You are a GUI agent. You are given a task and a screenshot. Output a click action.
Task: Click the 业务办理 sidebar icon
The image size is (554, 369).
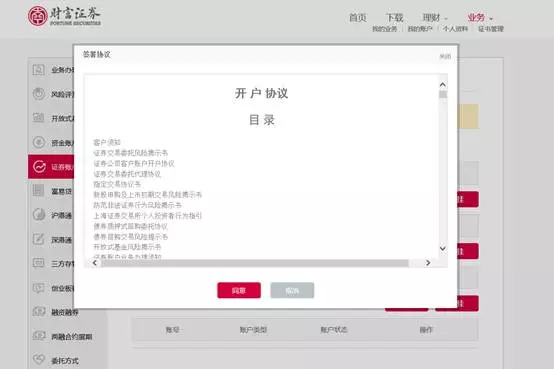[39, 70]
